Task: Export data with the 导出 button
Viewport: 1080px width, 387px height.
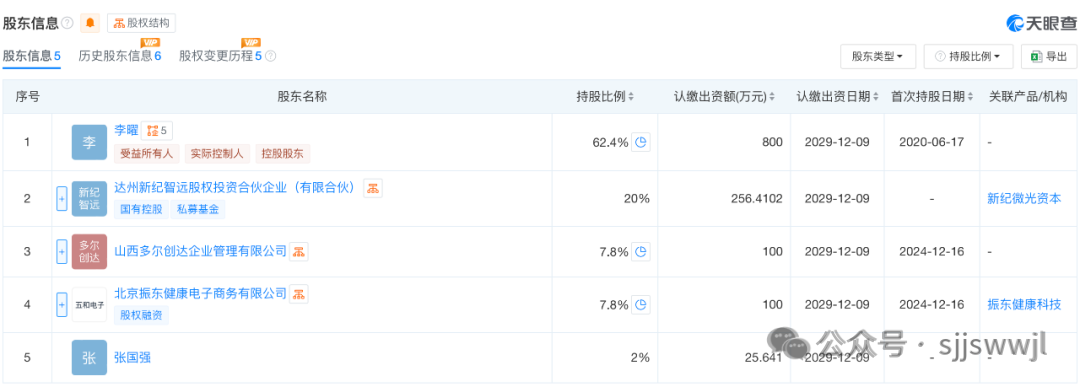Action: 1049,56
